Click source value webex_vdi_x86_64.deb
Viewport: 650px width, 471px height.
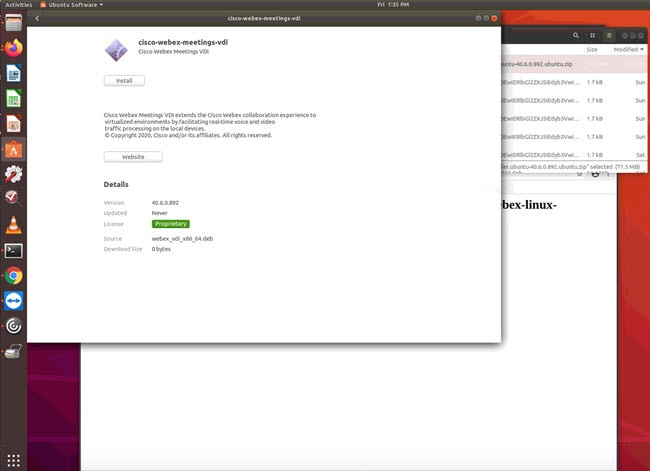[182, 238]
